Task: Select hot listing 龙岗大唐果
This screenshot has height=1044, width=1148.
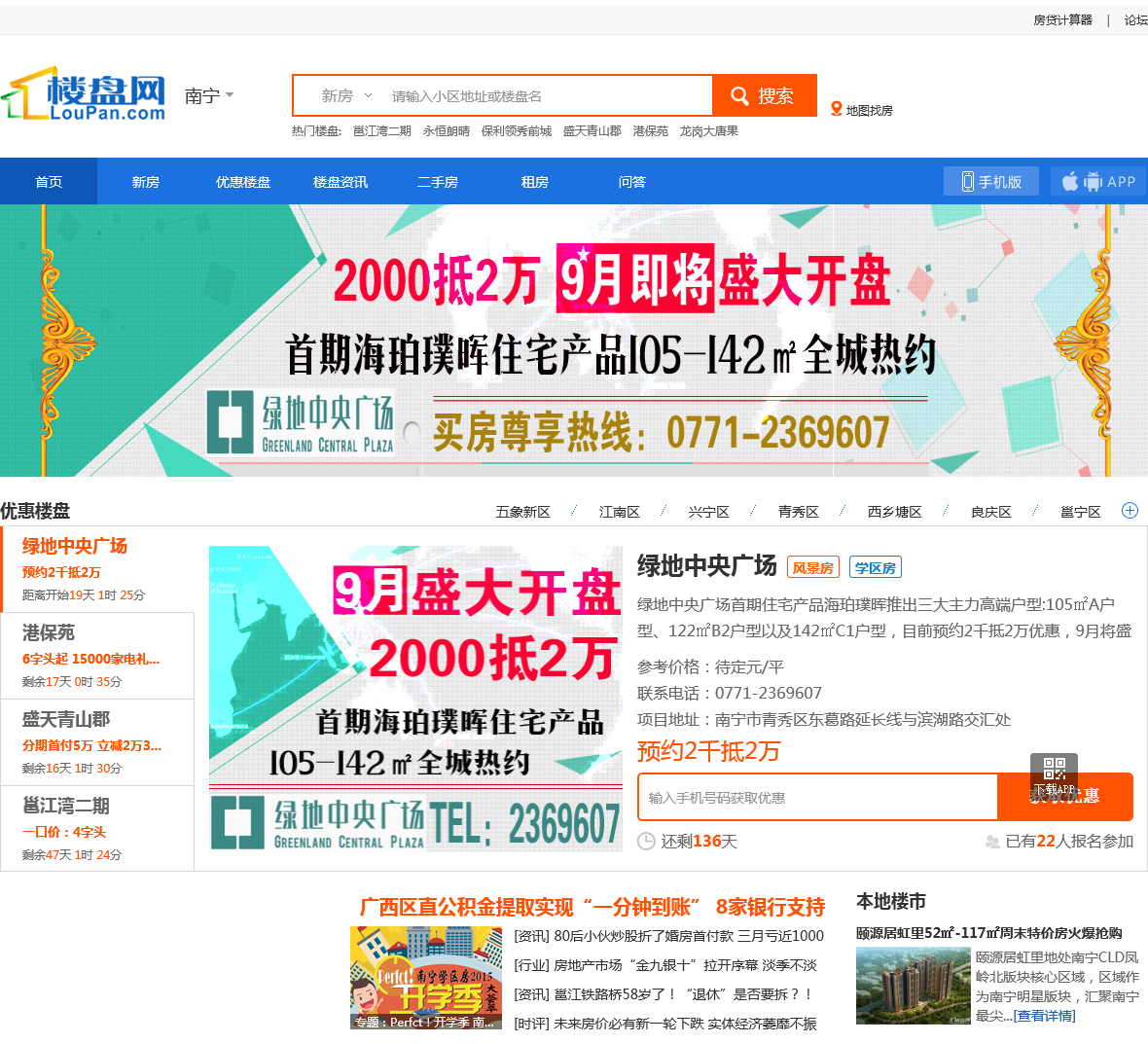Action: pyautogui.click(x=708, y=131)
